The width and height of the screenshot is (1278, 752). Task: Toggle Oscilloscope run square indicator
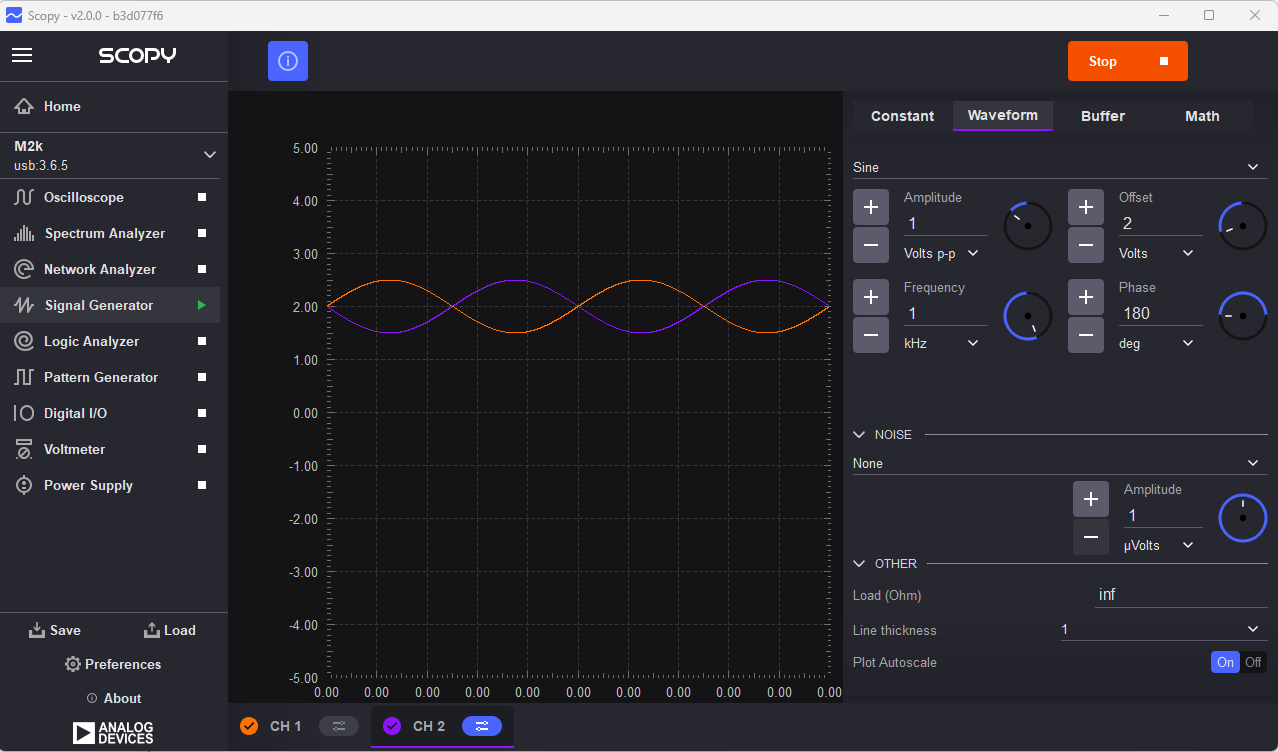202,197
